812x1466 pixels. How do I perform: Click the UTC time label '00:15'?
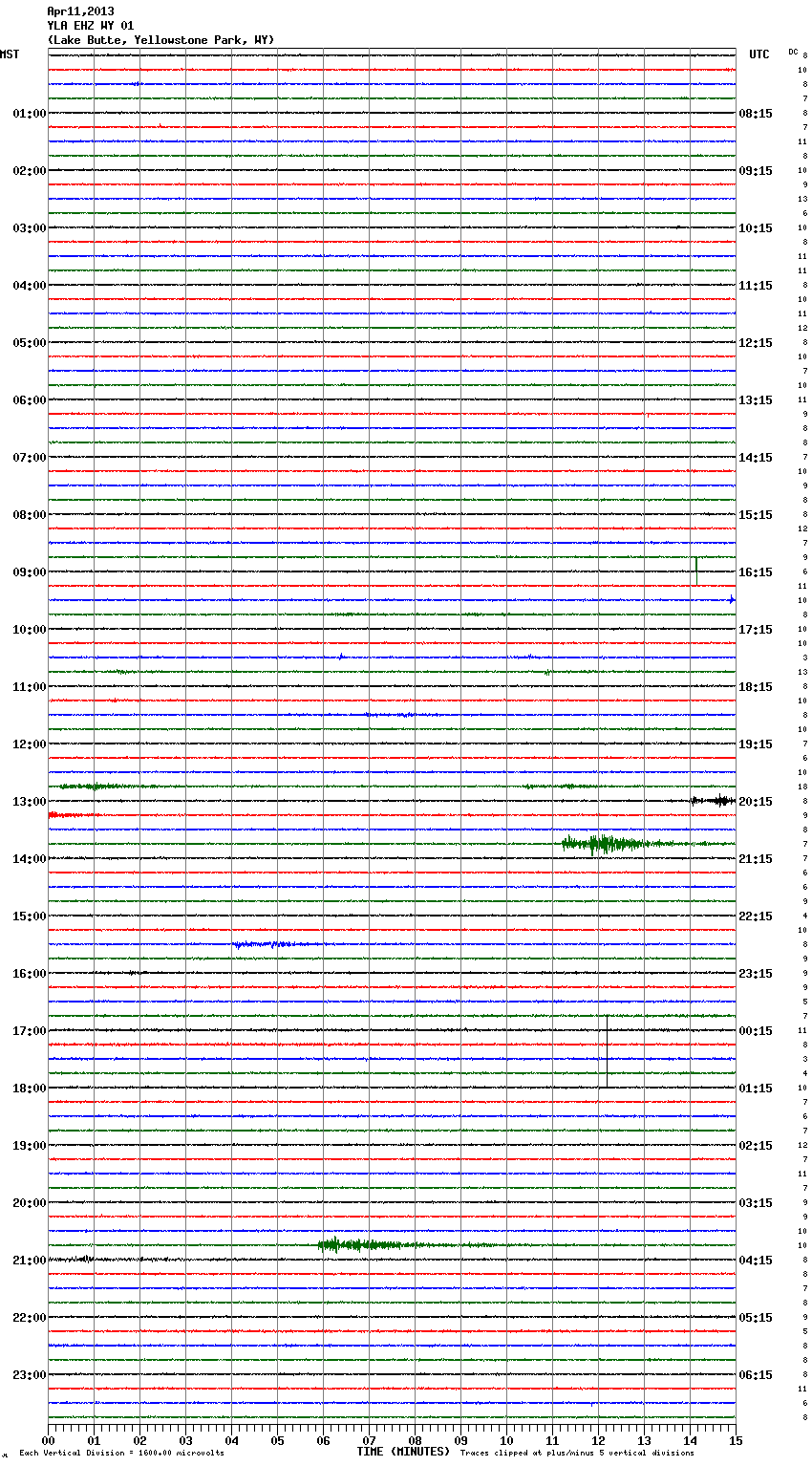pyautogui.click(x=756, y=1031)
